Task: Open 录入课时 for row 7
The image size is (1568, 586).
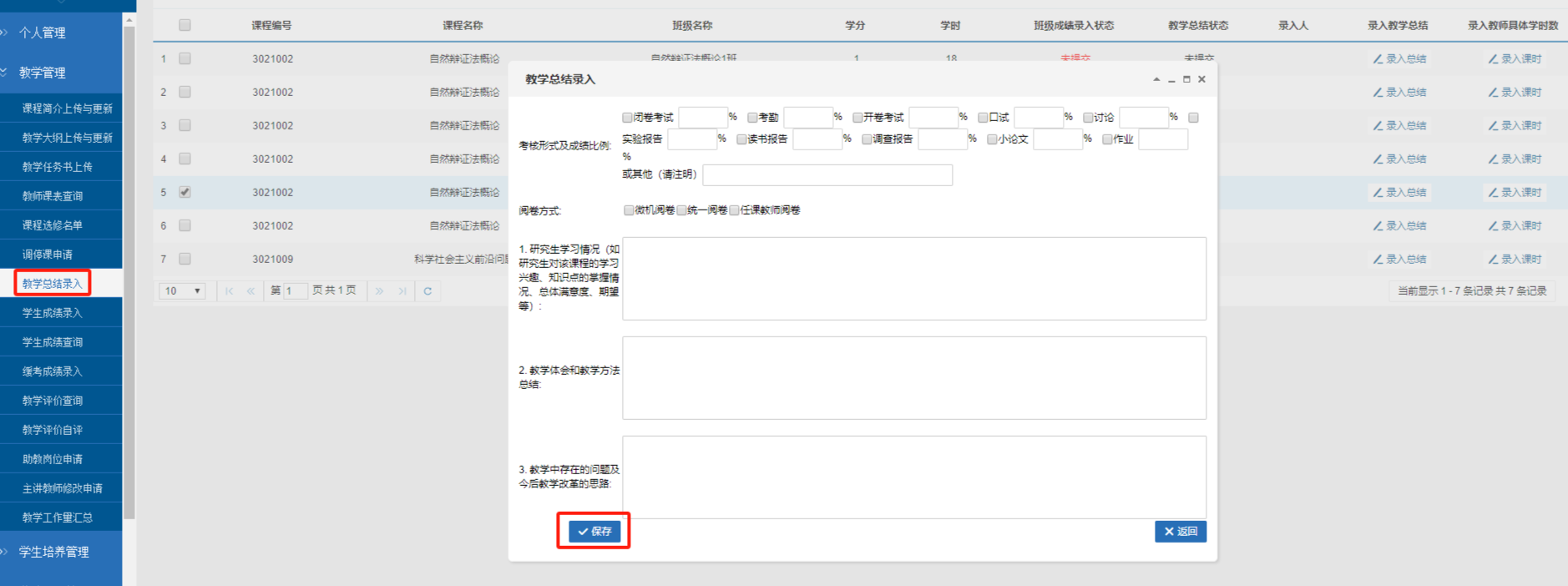Action: point(1515,259)
